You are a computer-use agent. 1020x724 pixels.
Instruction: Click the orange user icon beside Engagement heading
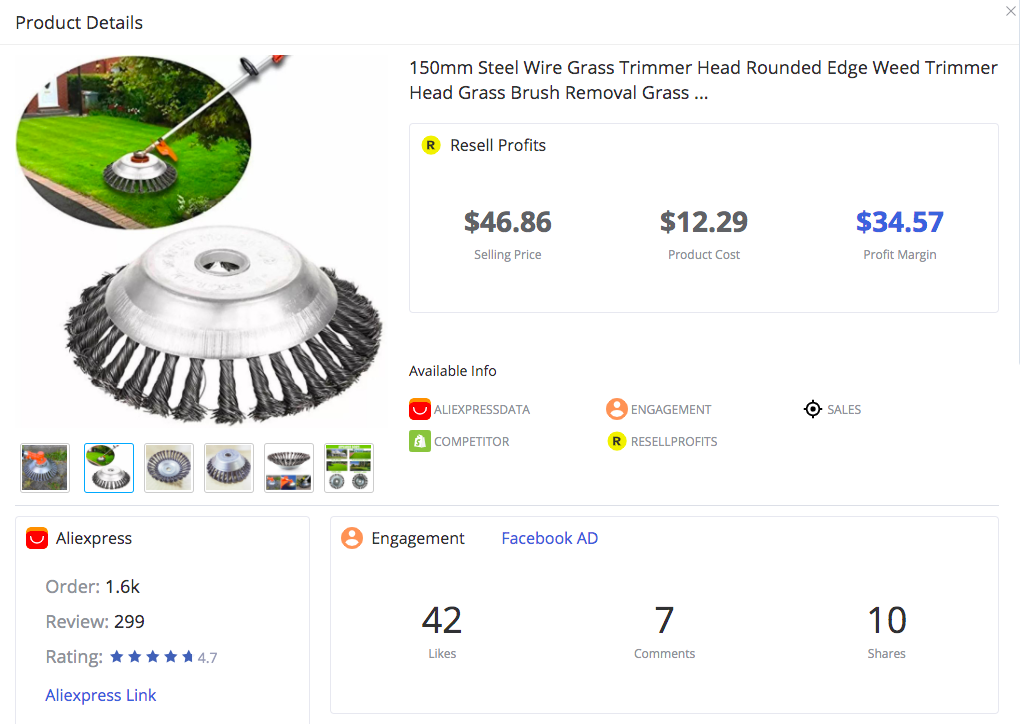pyautogui.click(x=352, y=538)
